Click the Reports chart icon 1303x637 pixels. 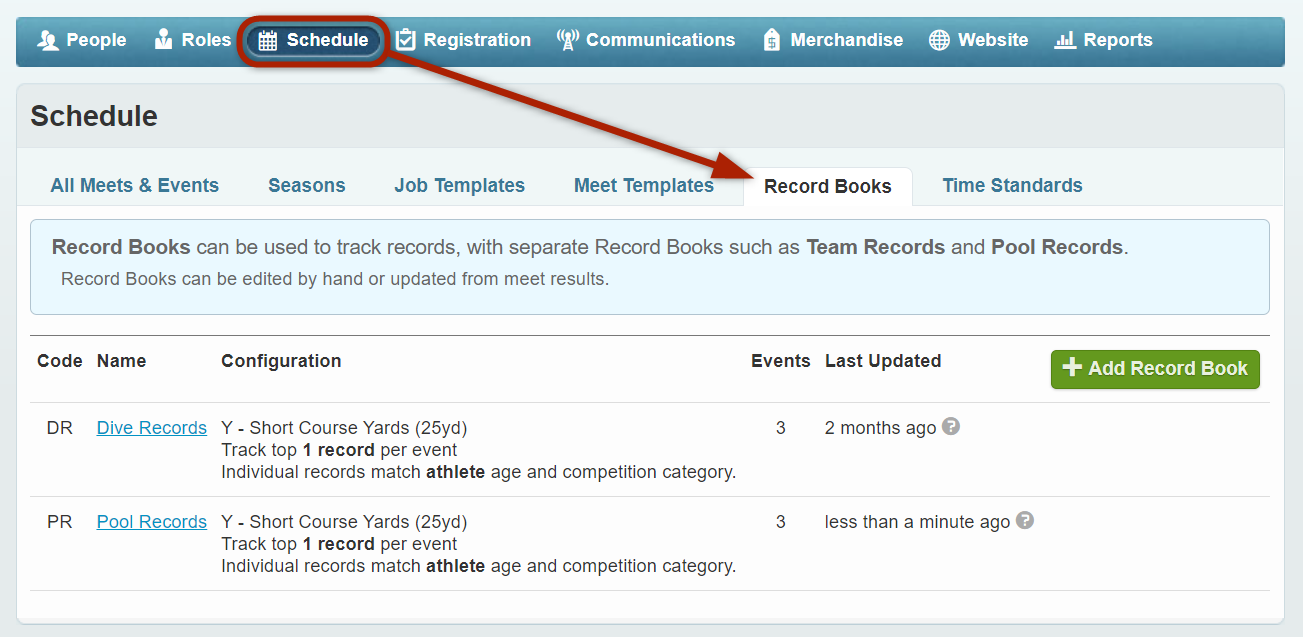coord(1065,41)
